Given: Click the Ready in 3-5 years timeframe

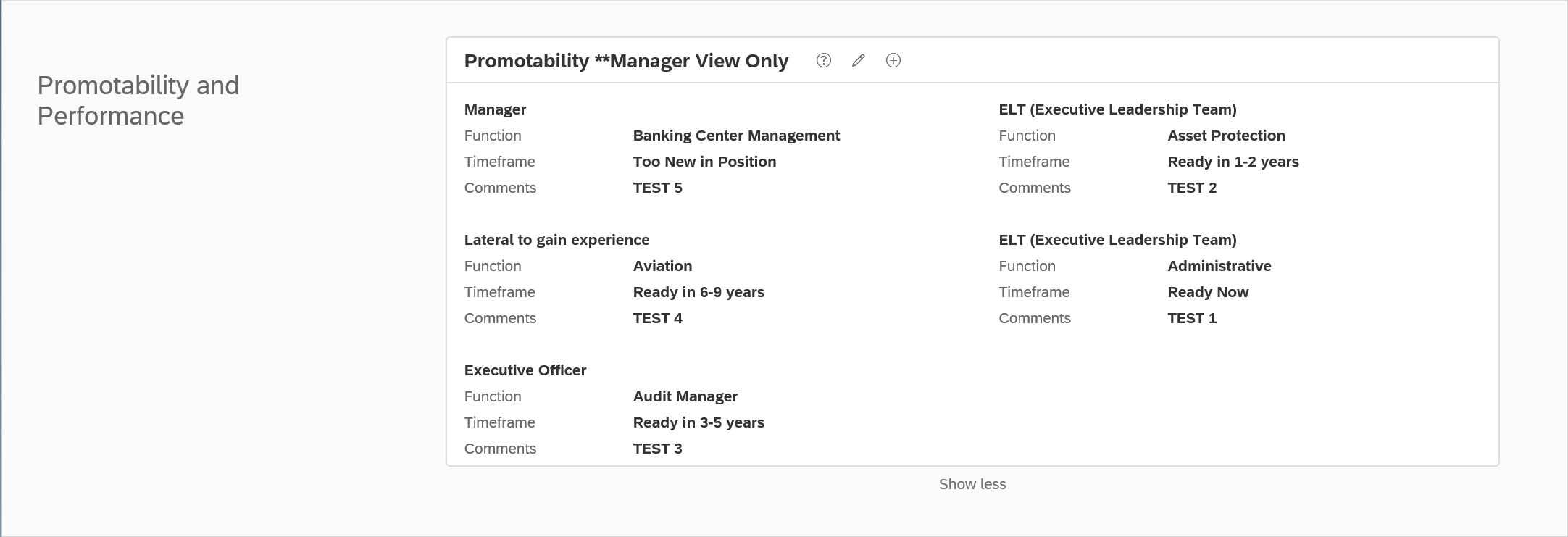Looking at the screenshot, I should pyautogui.click(x=698, y=422).
